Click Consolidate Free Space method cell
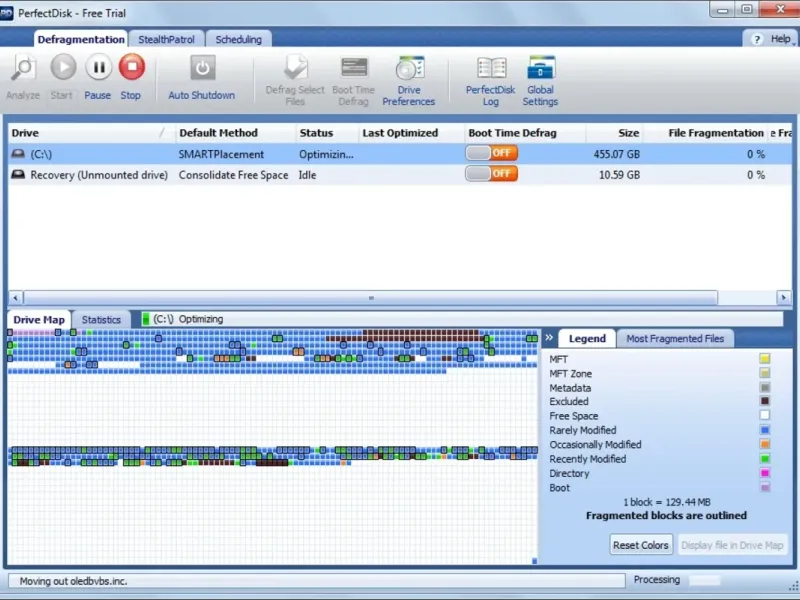 tap(233, 175)
